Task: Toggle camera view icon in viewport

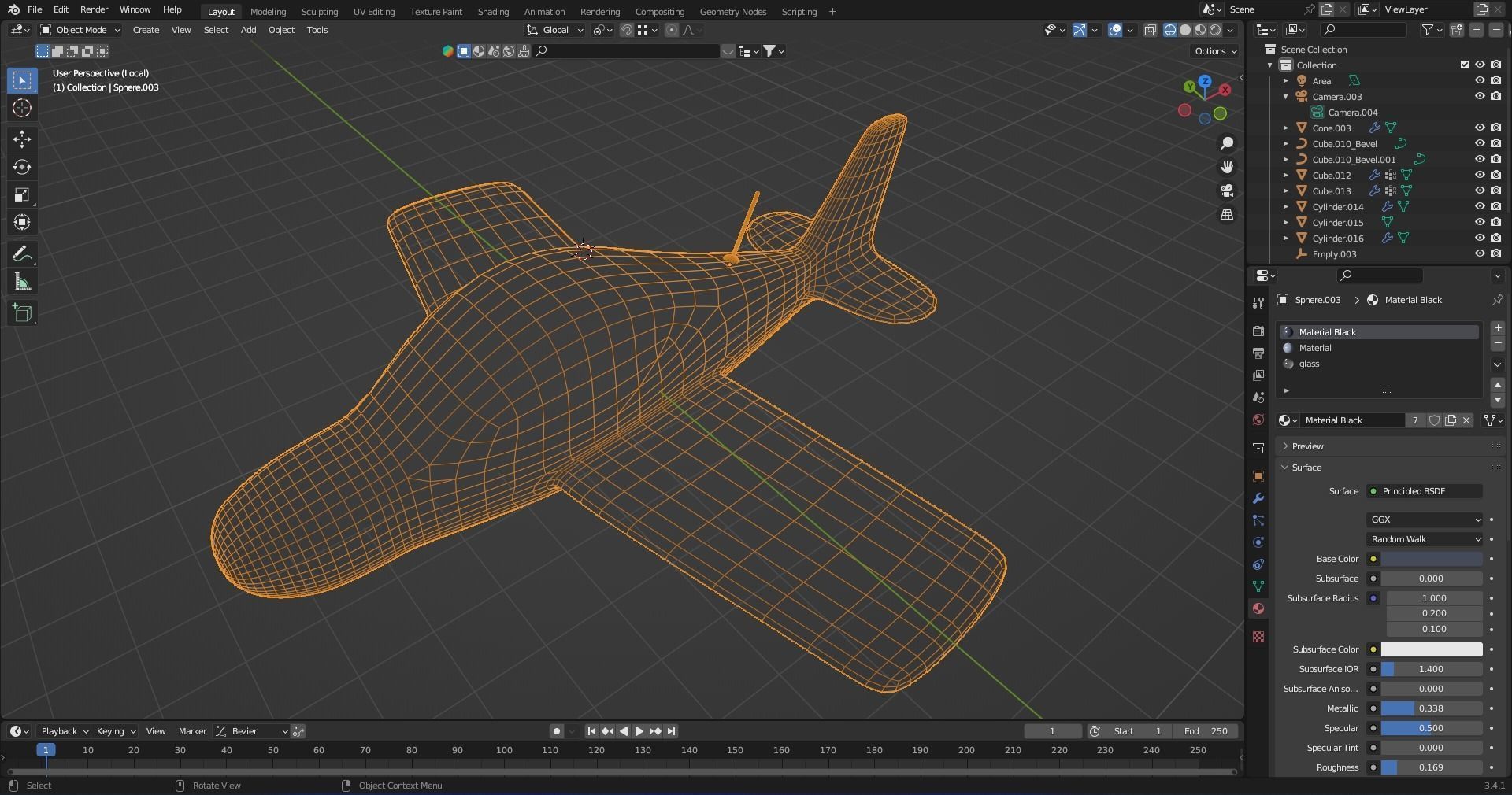Action: click(x=1227, y=191)
